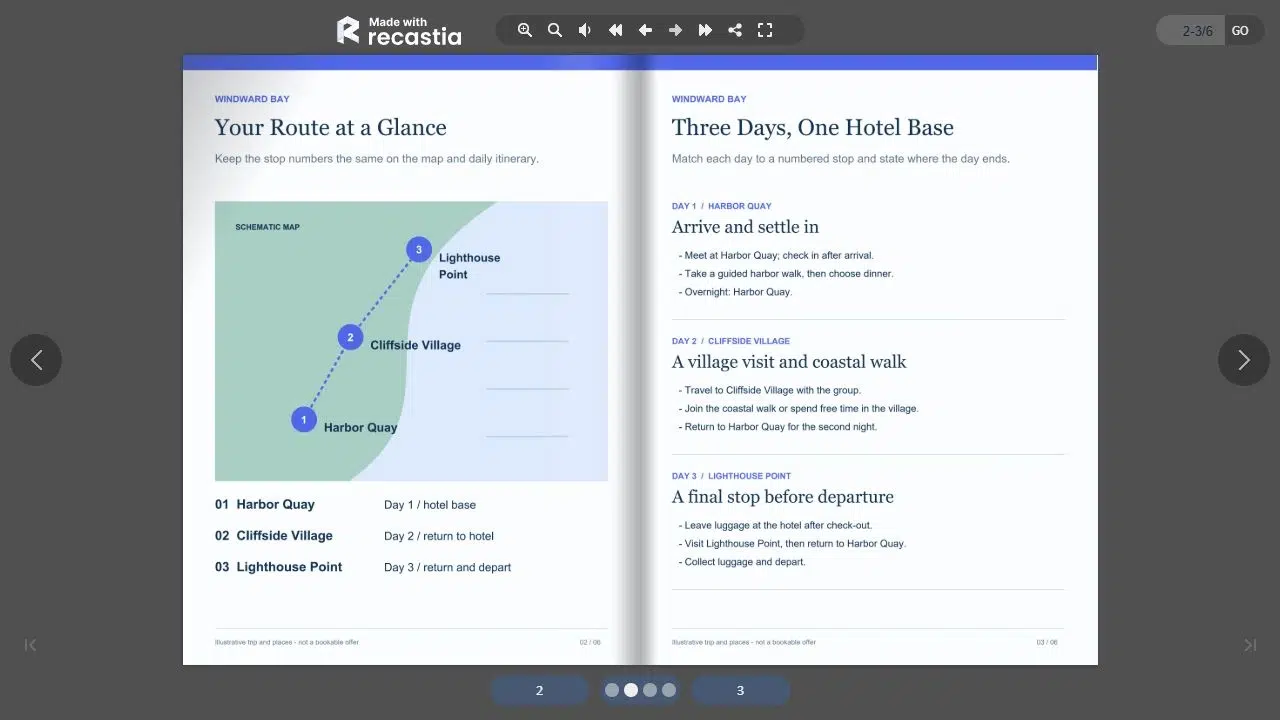Select the third pagination dot
Viewport: 1280px width, 720px height.
point(650,690)
